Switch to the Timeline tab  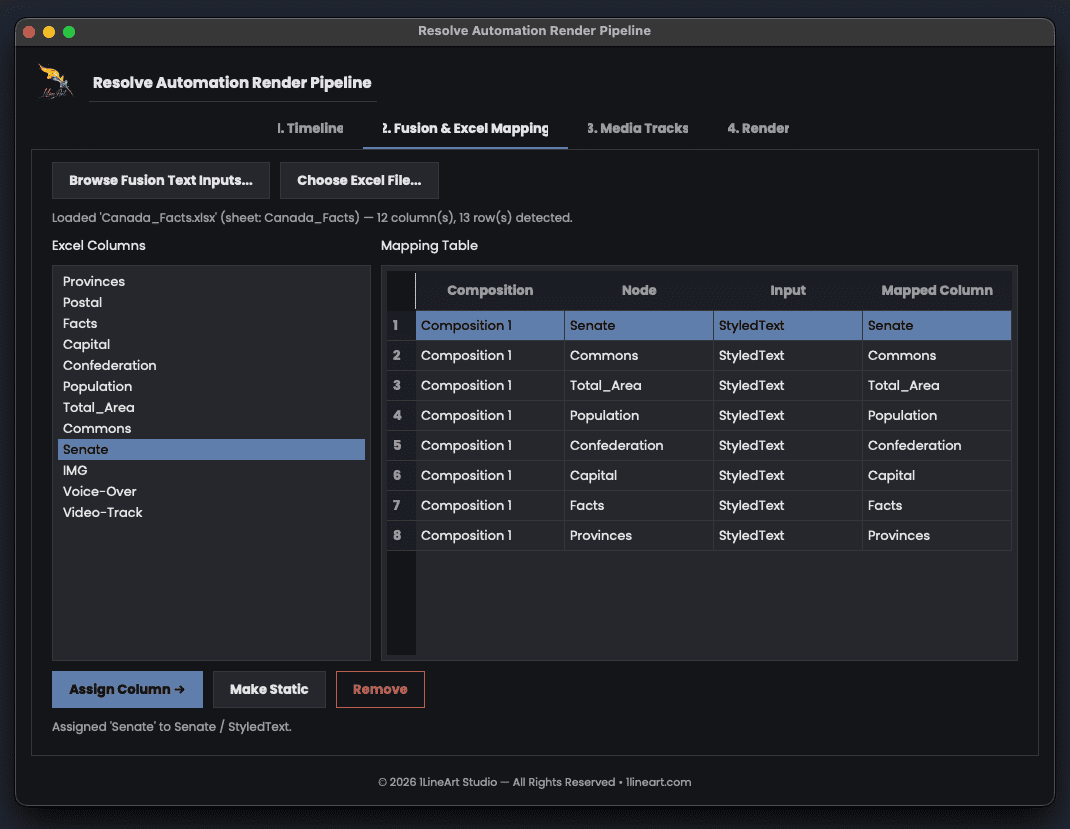310,128
